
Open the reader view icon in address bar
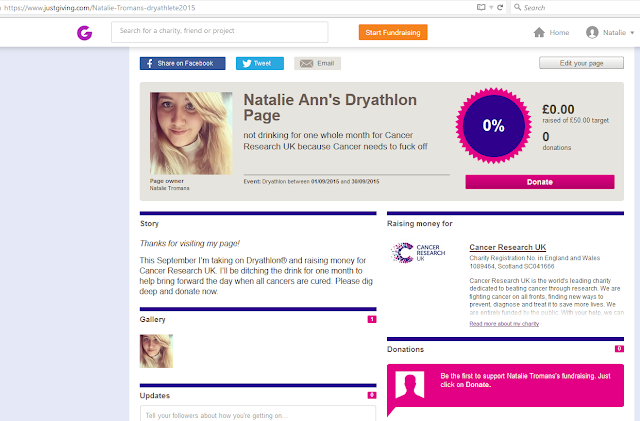(481, 7)
